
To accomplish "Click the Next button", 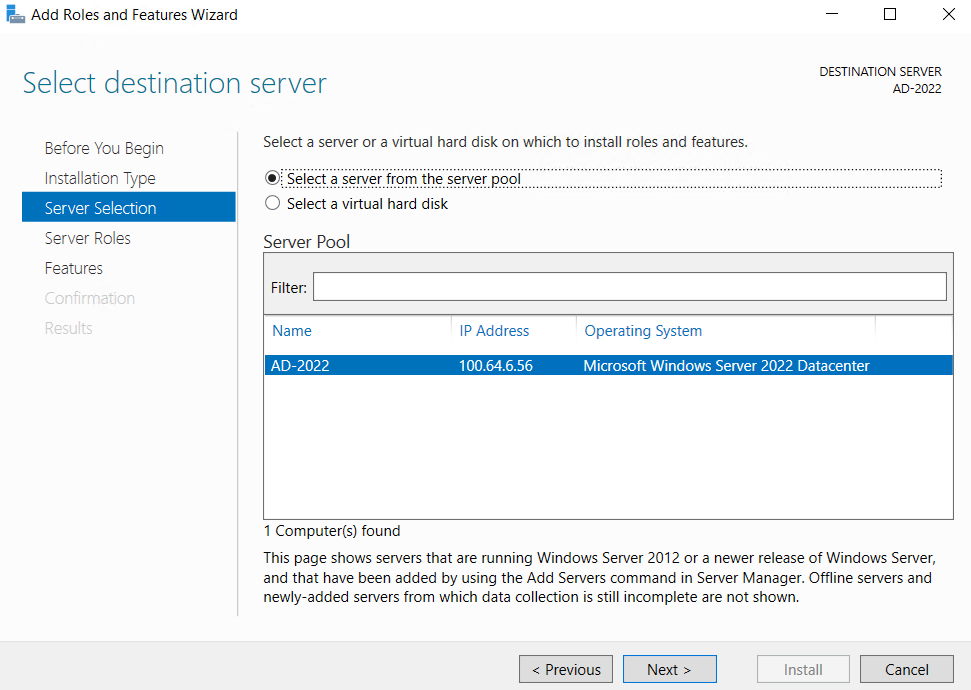I will tap(669, 669).
